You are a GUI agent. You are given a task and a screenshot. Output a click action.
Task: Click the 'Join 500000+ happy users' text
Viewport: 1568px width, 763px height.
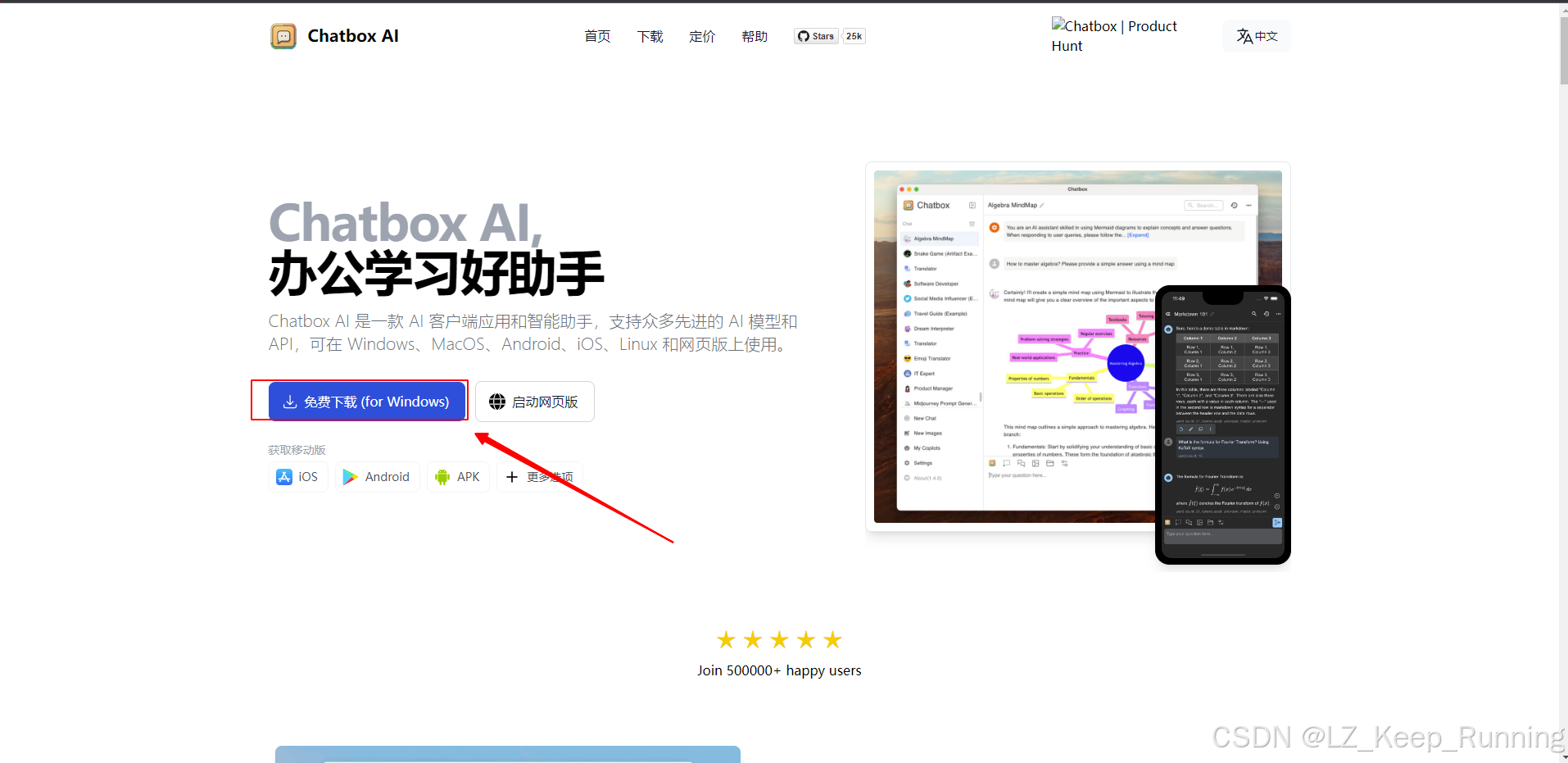click(x=779, y=670)
